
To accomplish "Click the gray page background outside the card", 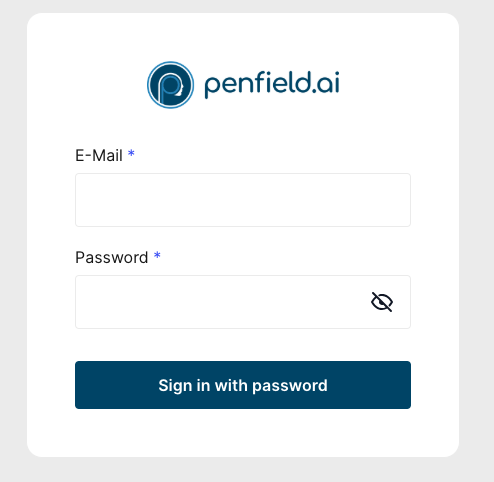I will pyautogui.click(x=477, y=233).
